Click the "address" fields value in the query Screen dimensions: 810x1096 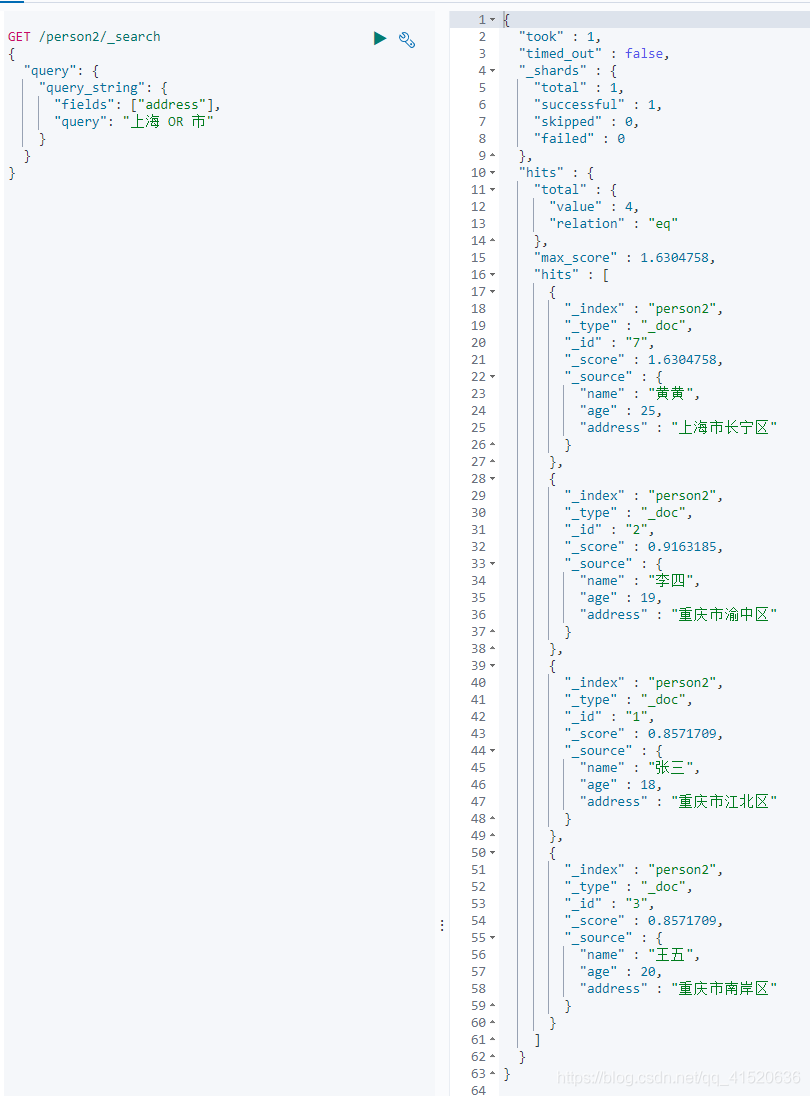click(172, 104)
